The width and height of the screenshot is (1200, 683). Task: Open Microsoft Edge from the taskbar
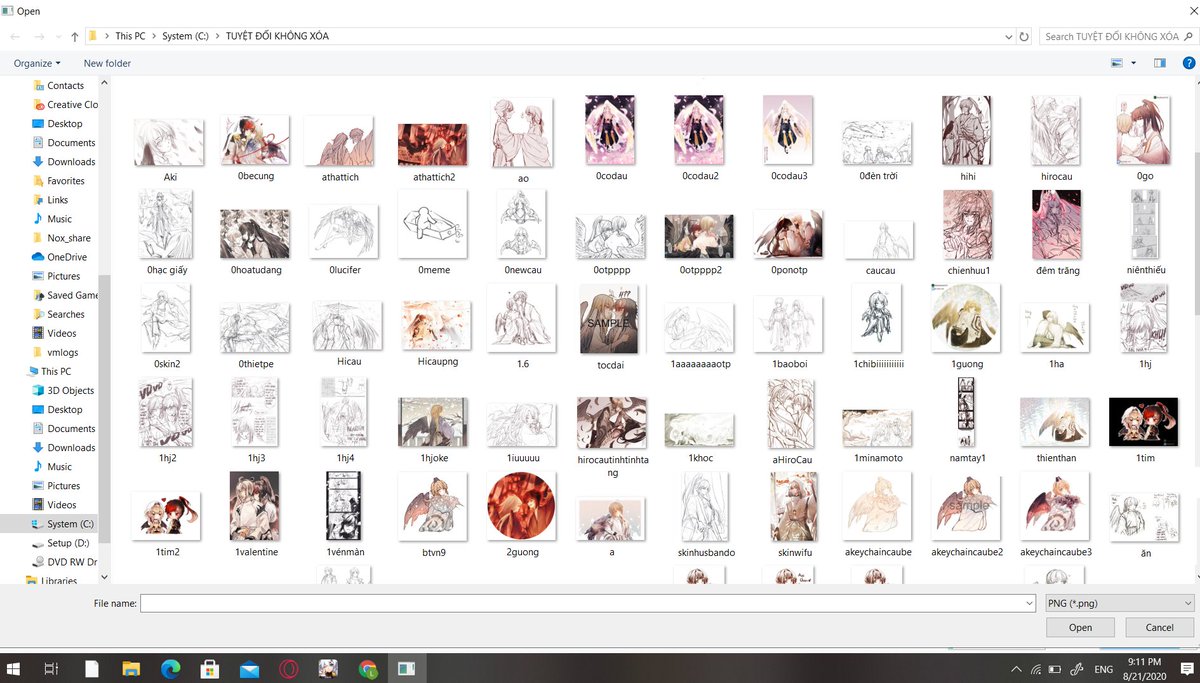pyautogui.click(x=170, y=668)
